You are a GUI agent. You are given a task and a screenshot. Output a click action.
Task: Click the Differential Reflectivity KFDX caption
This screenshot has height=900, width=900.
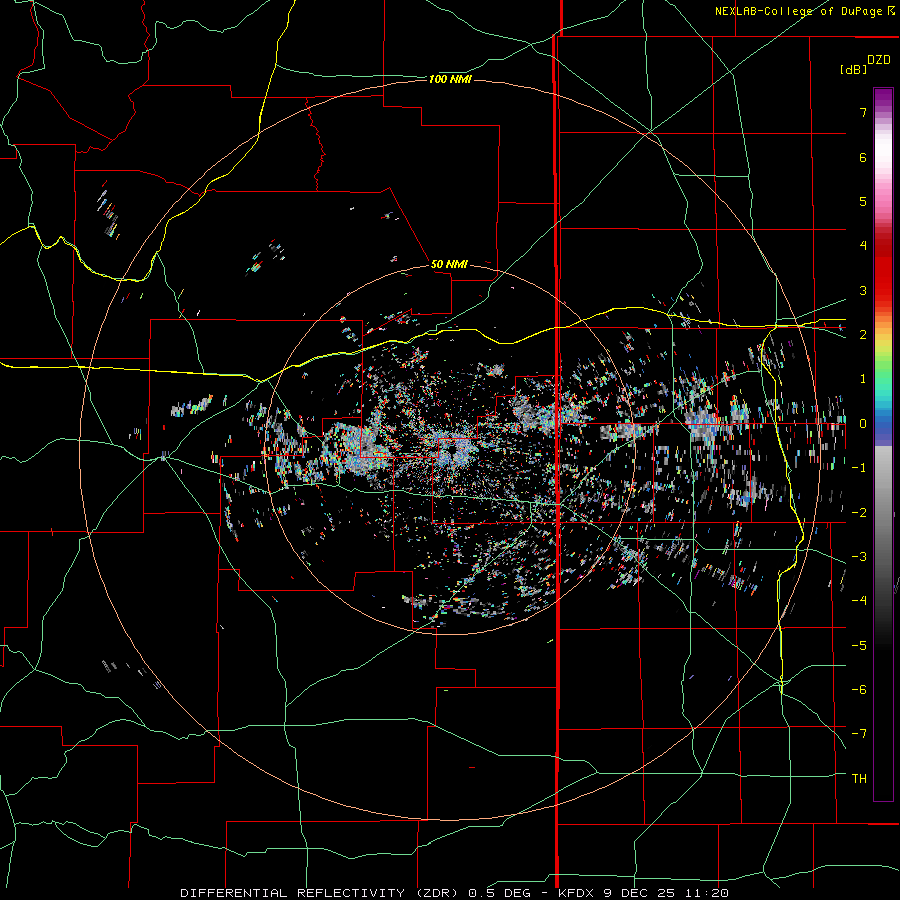(455, 893)
